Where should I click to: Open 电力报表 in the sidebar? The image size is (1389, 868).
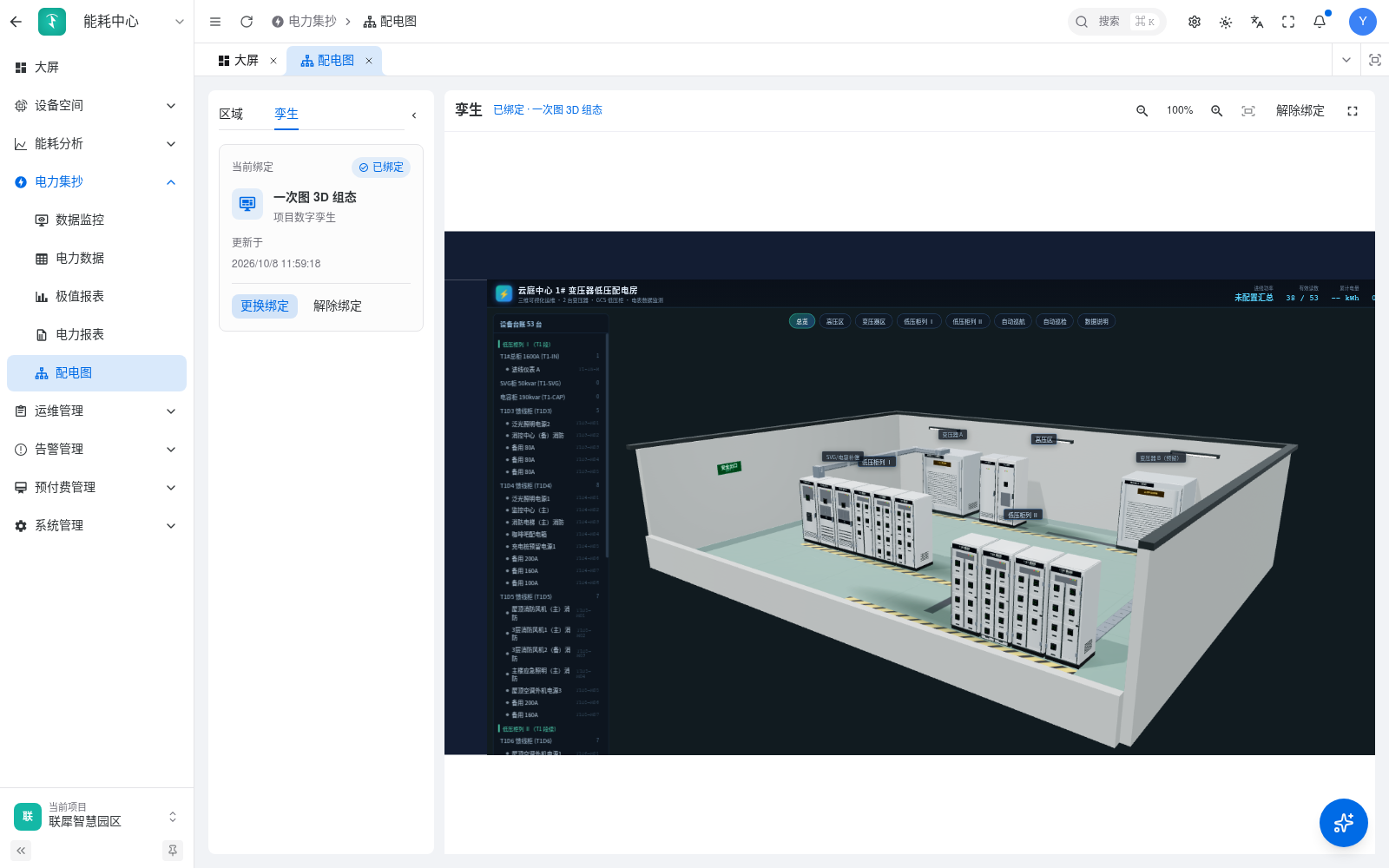[x=97, y=334]
